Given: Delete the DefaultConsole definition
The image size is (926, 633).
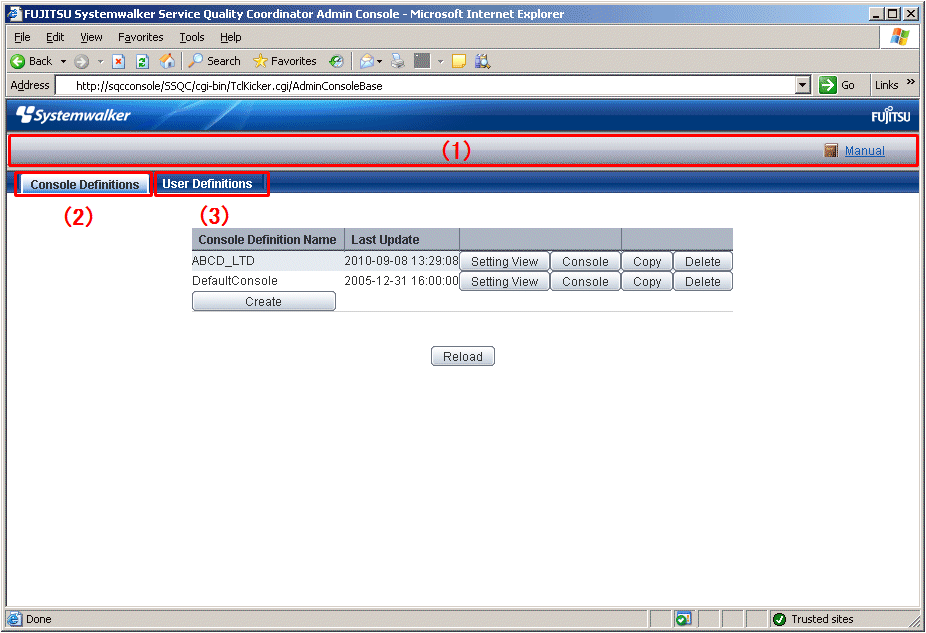Looking at the screenshot, I should pyautogui.click(x=703, y=282).
